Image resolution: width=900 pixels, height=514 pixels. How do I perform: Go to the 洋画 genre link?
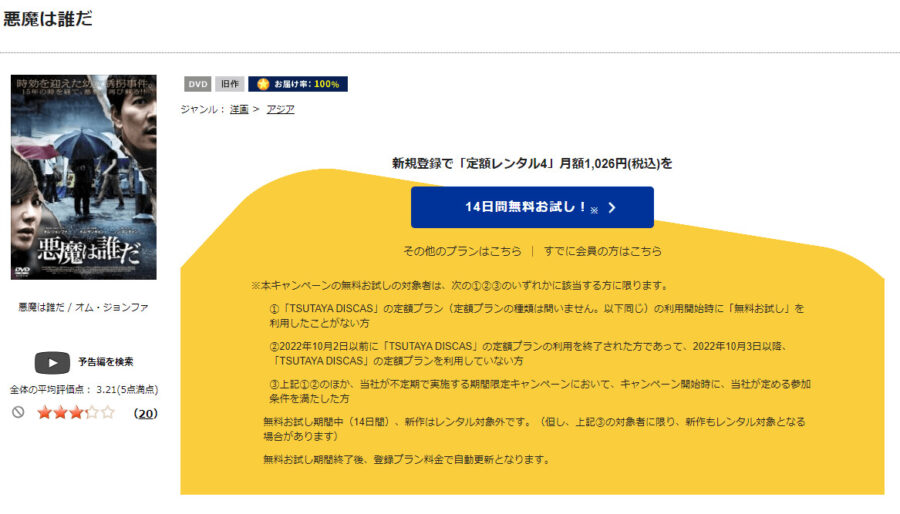[239, 109]
